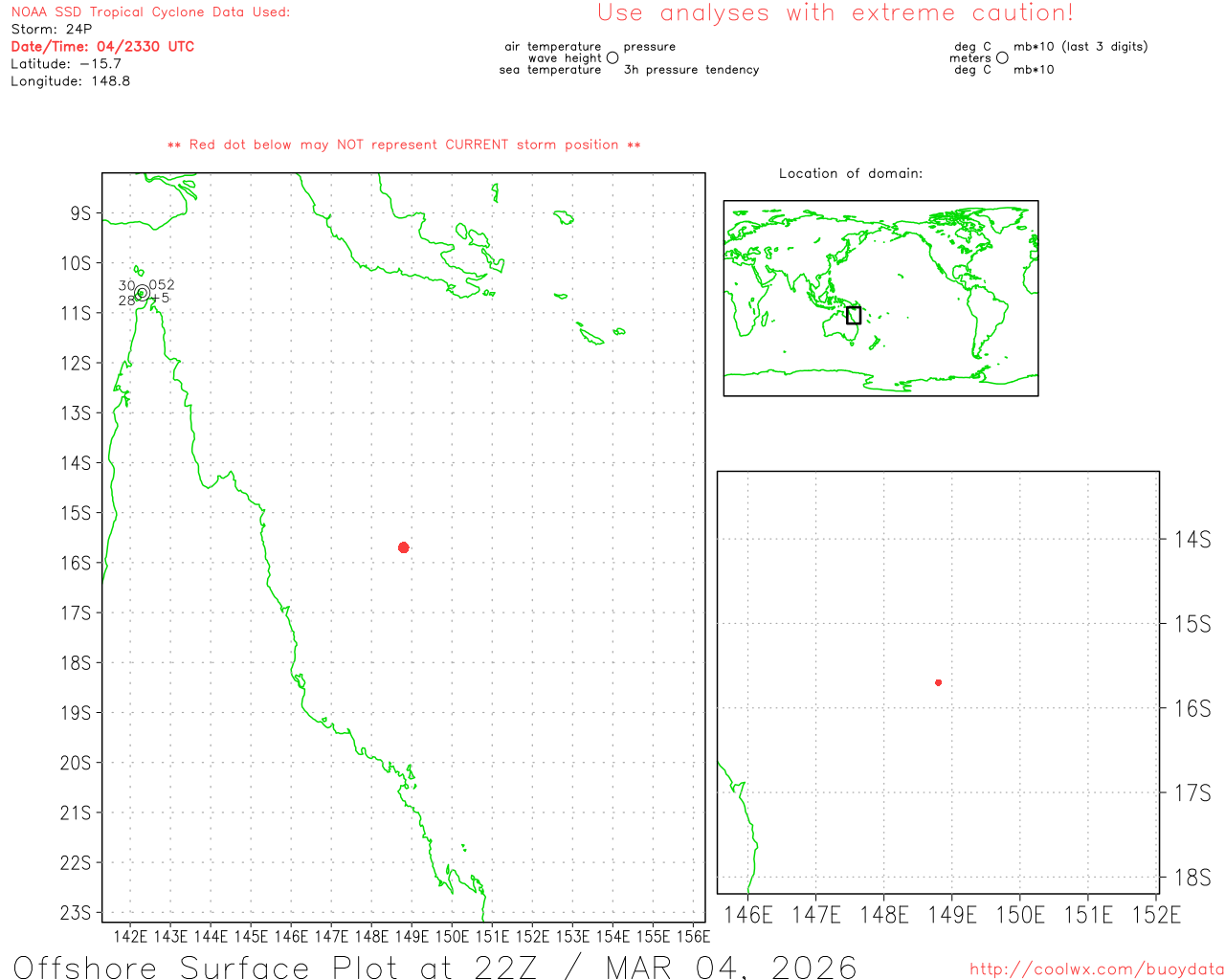Click the 16S latitude label on main map

click(x=76, y=563)
